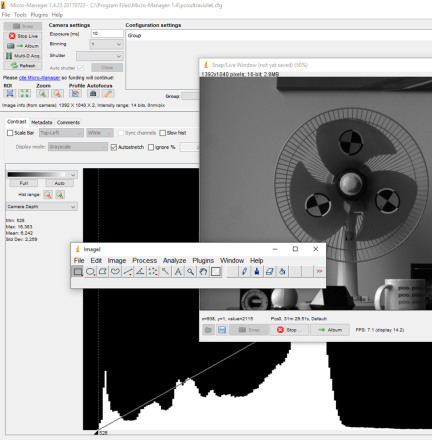Select the ImageJ Polygon selection tool
Image resolution: width=432 pixels, height=440 pixels.
click(103, 272)
